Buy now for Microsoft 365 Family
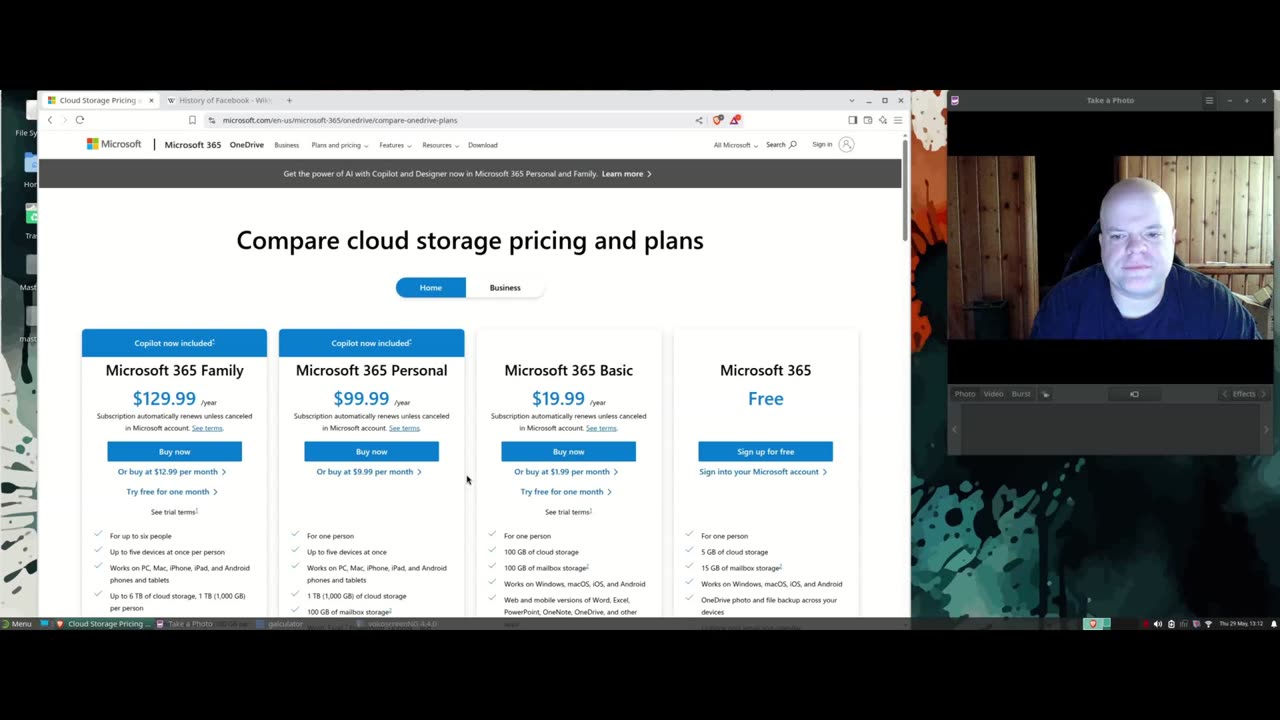 click(174, 452)
